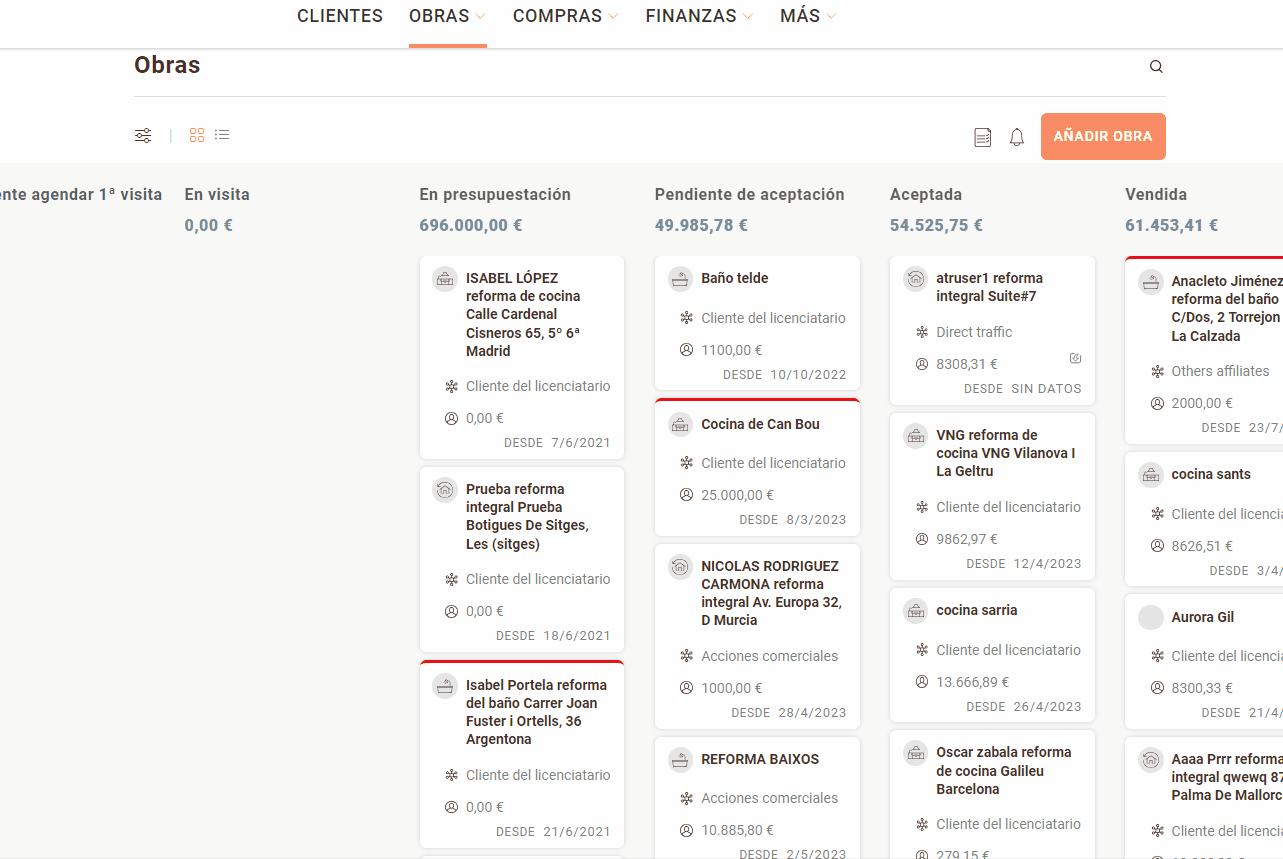Expand the COMPRAS dropdown menu
Screen dimensions: 1283x859
[565, 16]
